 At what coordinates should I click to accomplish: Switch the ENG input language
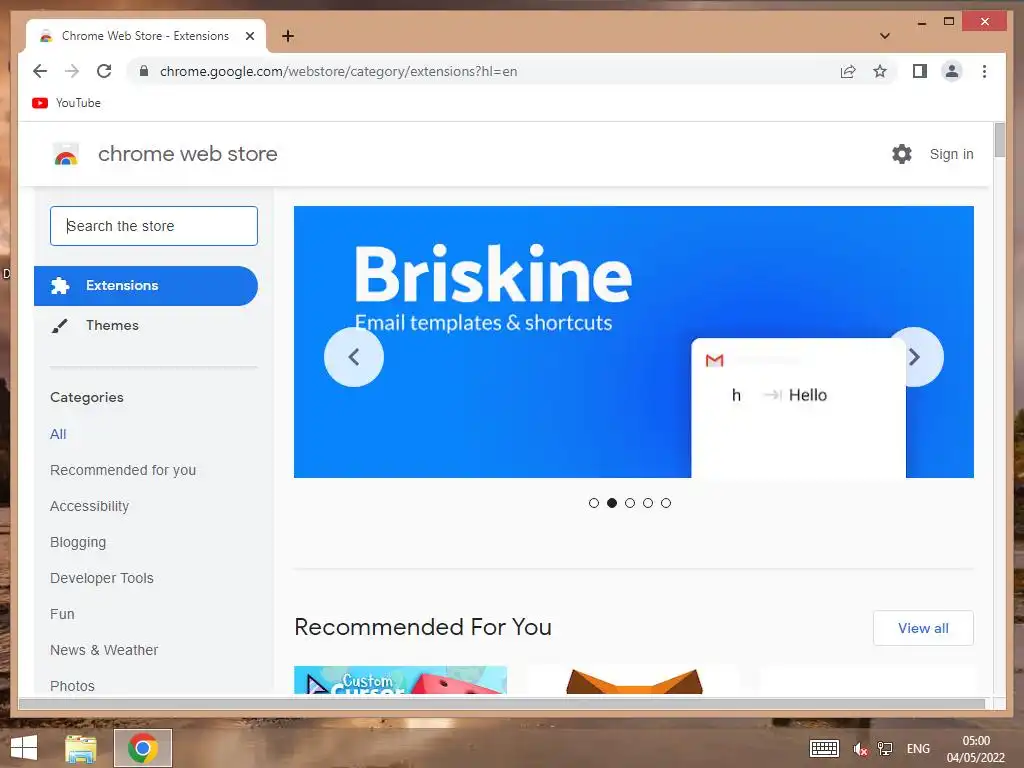pos(918,749)
